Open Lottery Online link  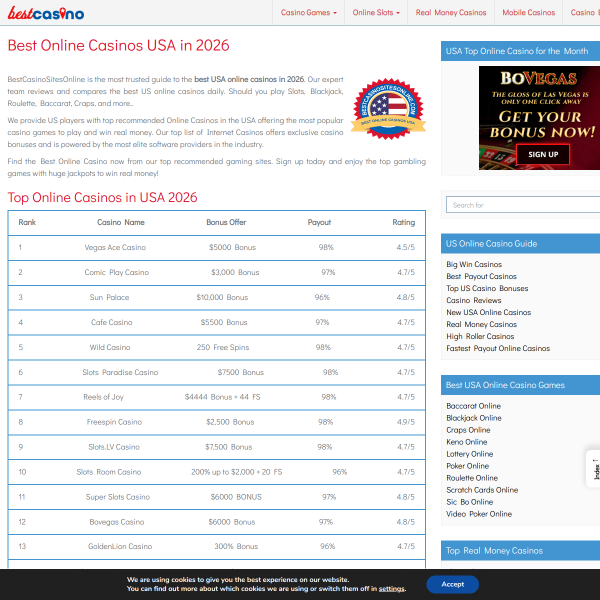(470, 454)
